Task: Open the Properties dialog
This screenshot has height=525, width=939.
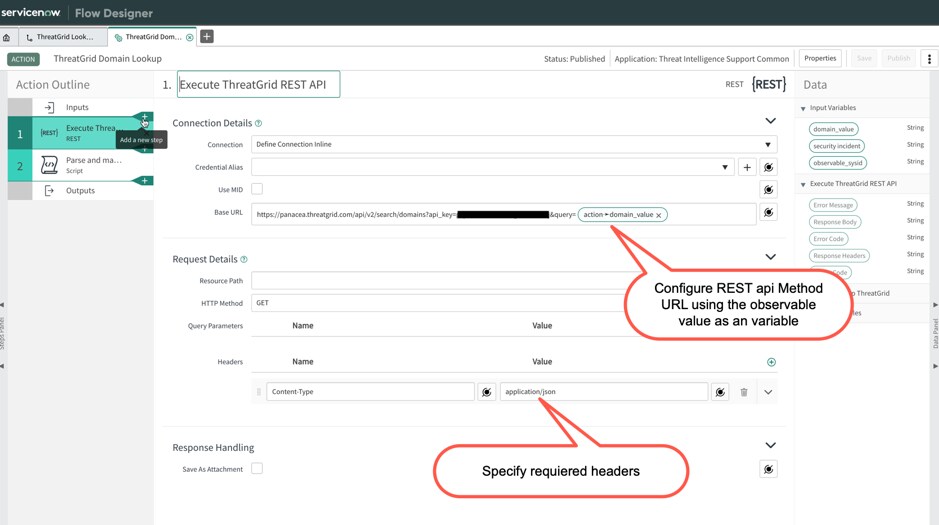Action: [x=820, y=59]
